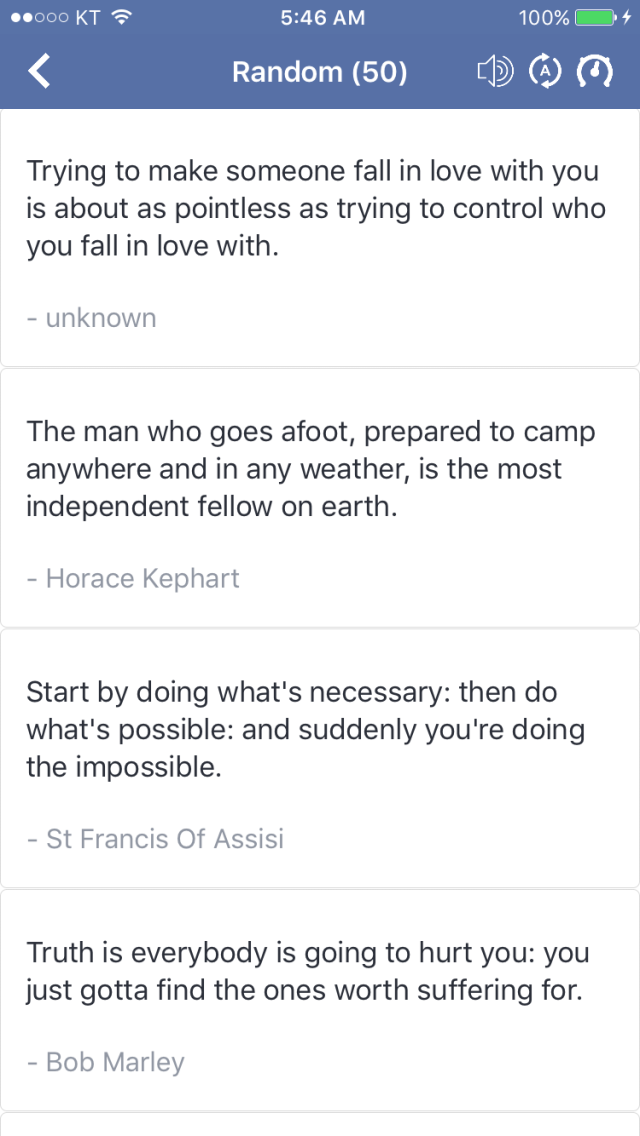Viewport: 640px width, 1136px height.
Task: Tap the 100% battery percentage text
Action: click(x=544, y=18)
